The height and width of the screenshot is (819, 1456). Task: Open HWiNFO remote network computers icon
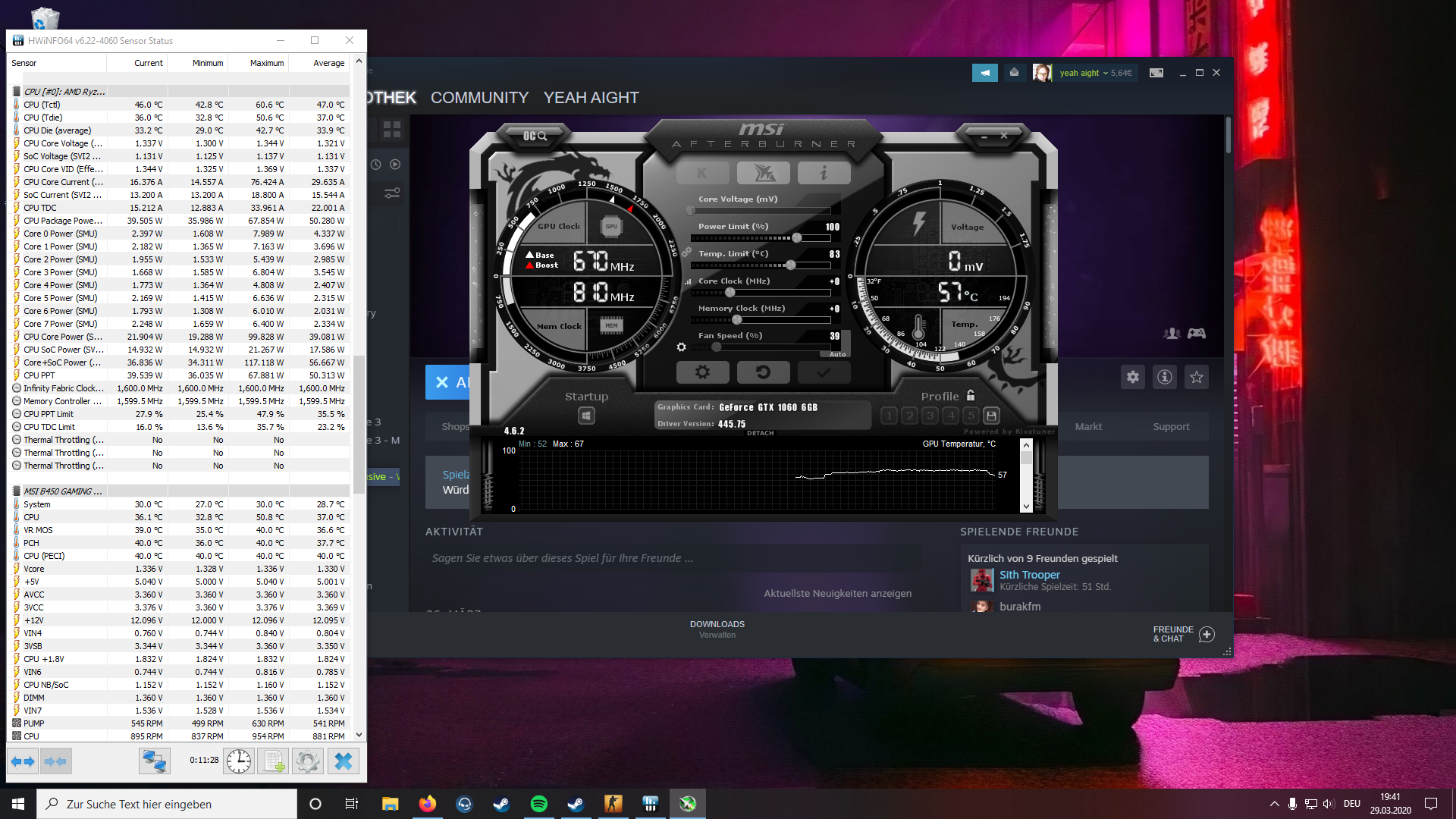tap(154, 761)
